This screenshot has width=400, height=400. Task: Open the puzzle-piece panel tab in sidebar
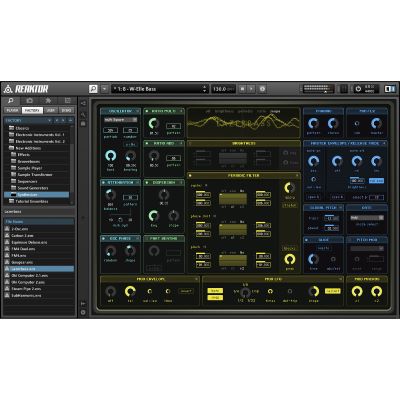pos(49,101)
